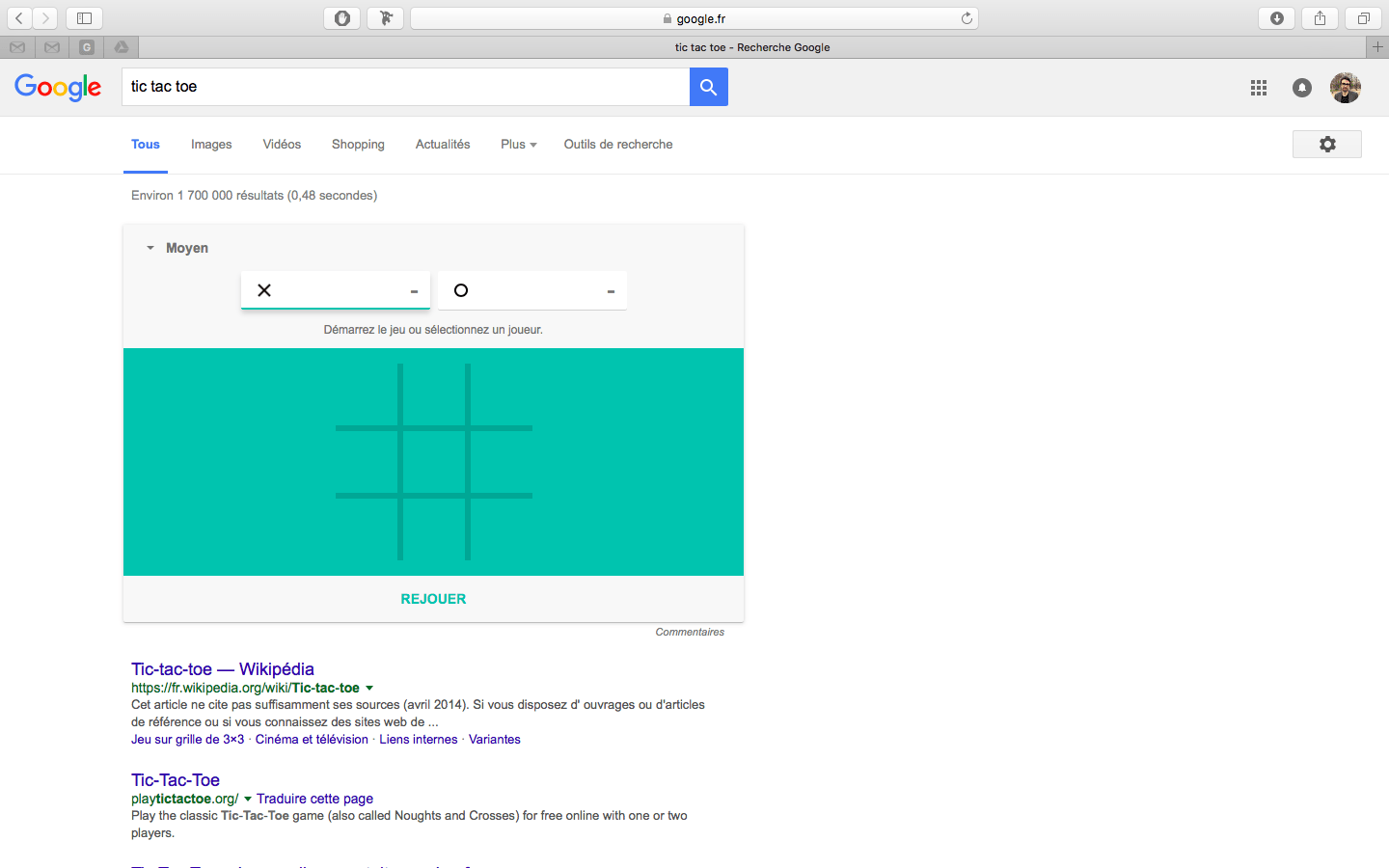Viewport: 1389px width, 868px height.
Task: Click the https://fr.wikipedia.org/wiki/Tic-tac-toe URL text
Action: (x=245, y=688)
